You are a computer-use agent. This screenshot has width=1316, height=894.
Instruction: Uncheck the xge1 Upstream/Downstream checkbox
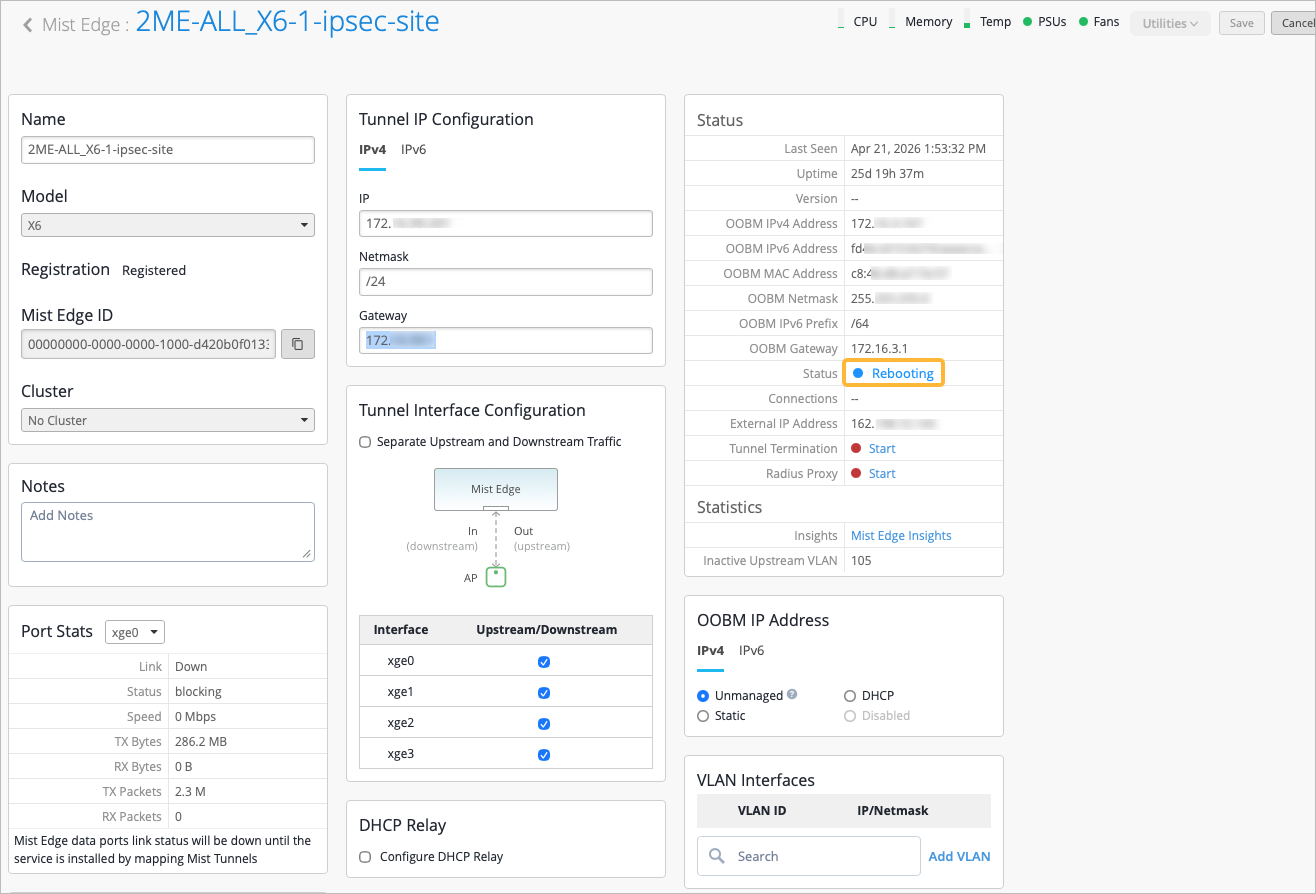coord(544,693)
